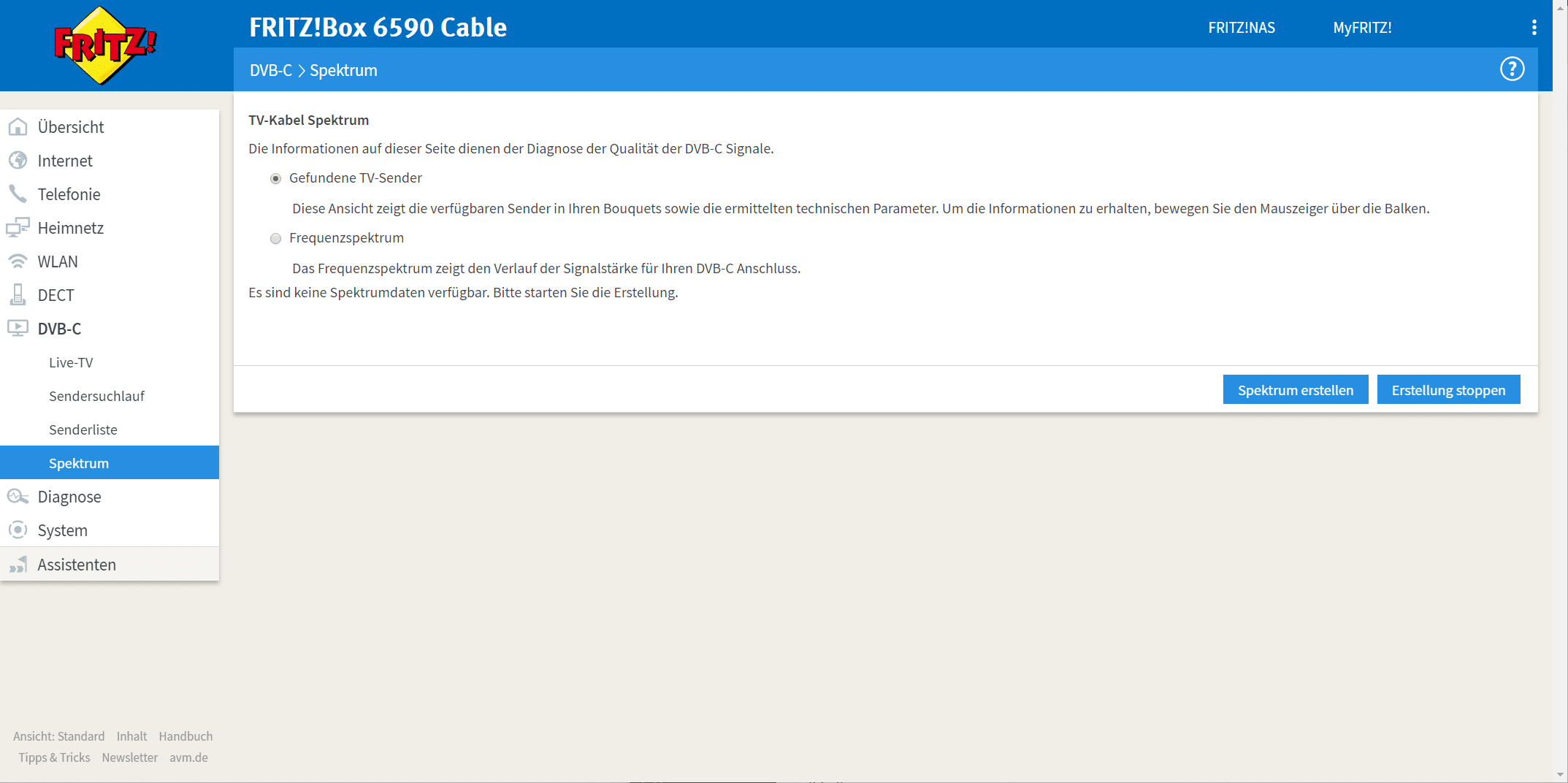Expand the System menu section
1568x783 pixels.
pyautogui.click(x=62, y=530)
